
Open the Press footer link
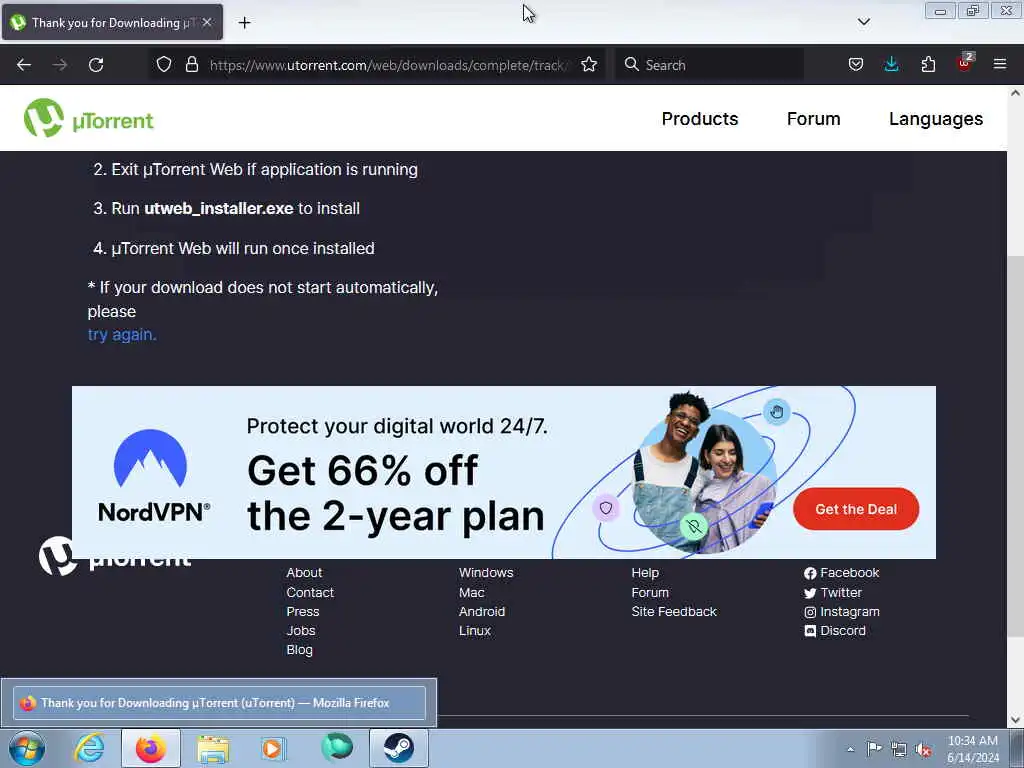[x=303, y=612]
